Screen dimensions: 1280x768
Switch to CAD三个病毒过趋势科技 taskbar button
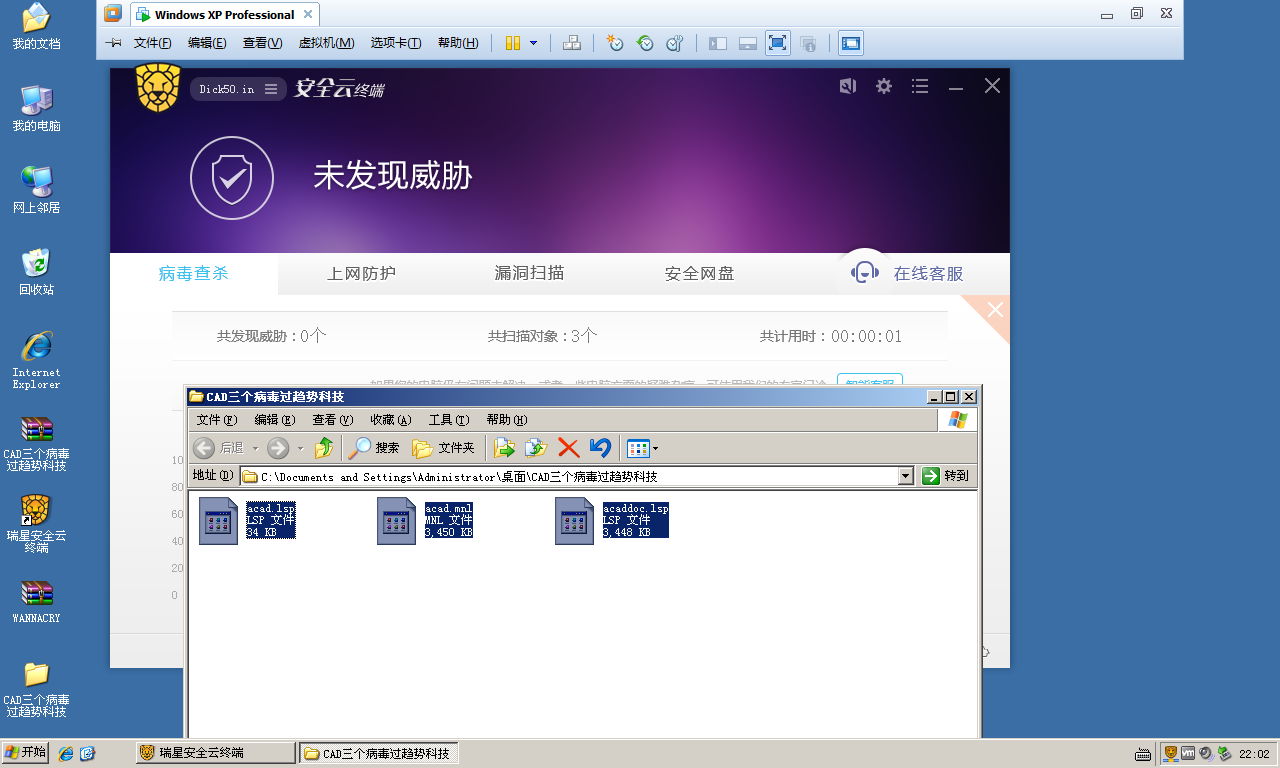point(379,753)
